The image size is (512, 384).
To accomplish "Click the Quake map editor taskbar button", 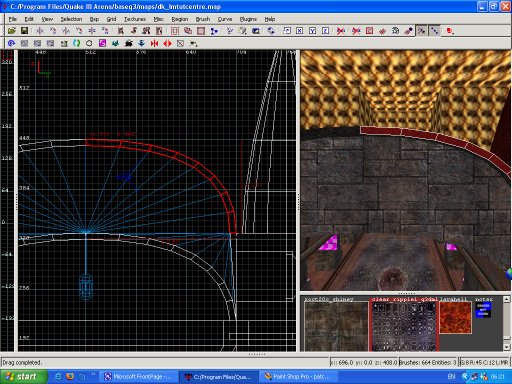I will click(x=219, y=377).
